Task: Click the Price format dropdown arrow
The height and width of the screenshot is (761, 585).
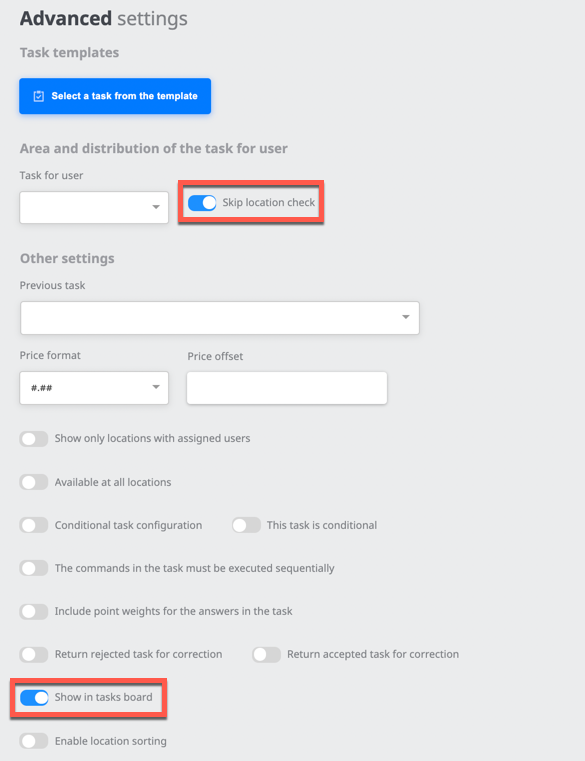Action: pos(156,387)
